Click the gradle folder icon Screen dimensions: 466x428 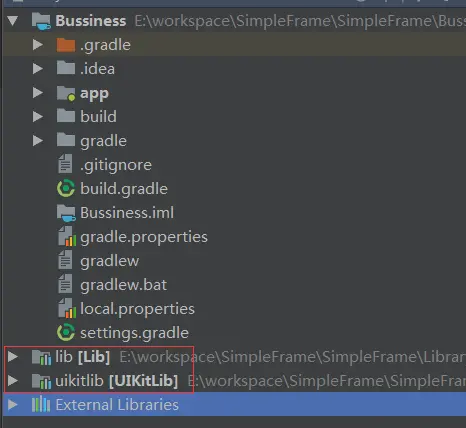coord(66,140)
